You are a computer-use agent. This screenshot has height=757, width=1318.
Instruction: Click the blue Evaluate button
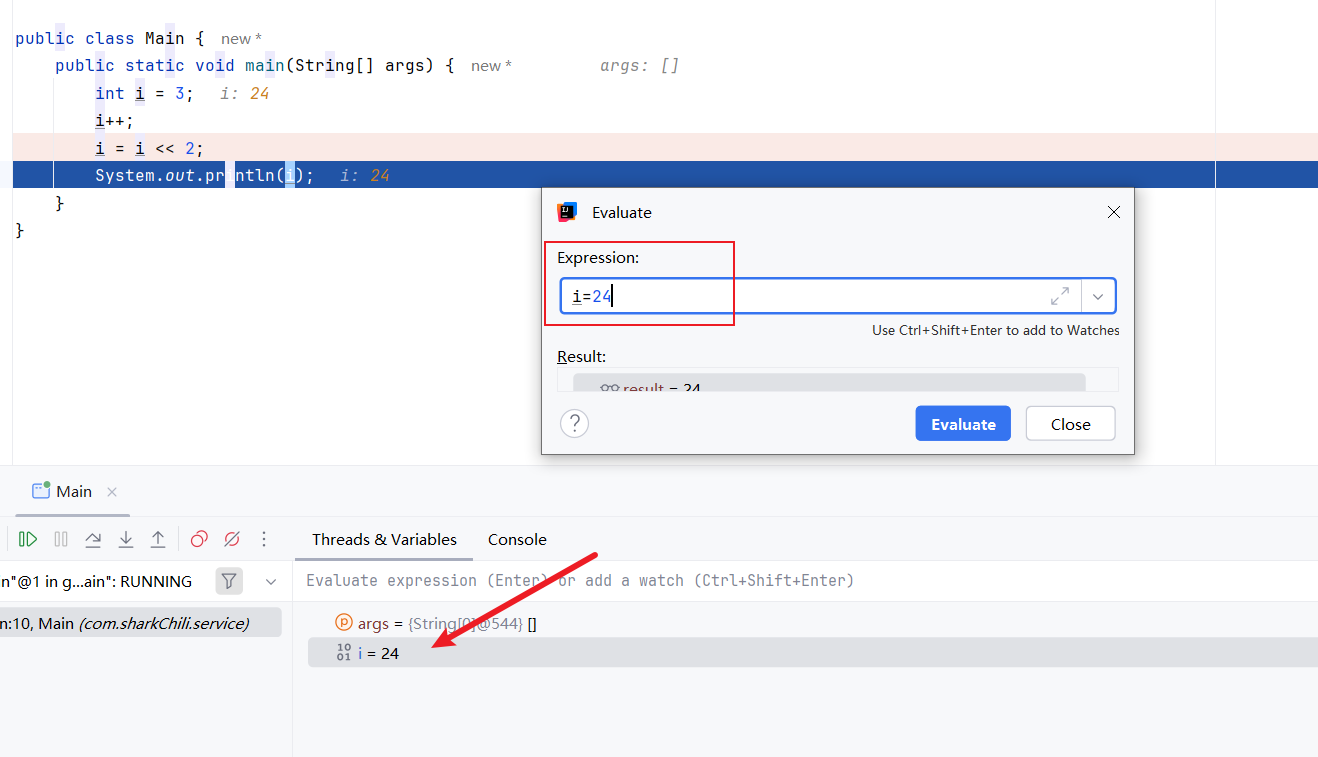coord(962,424)
